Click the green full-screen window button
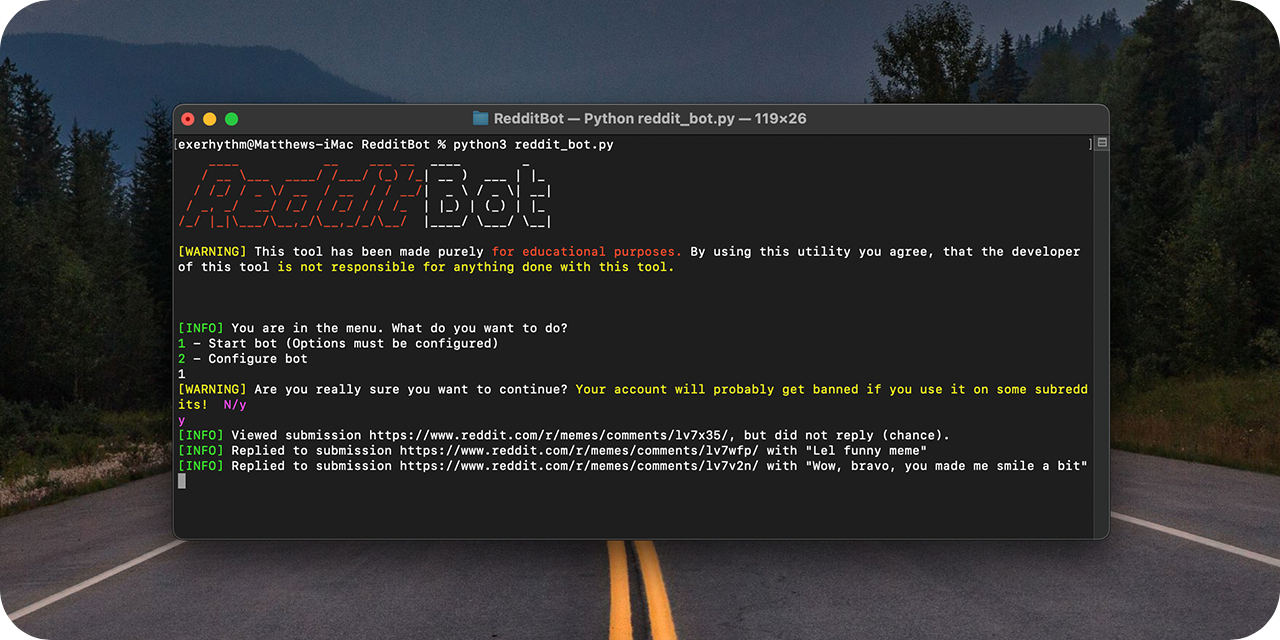 (231, 119)
